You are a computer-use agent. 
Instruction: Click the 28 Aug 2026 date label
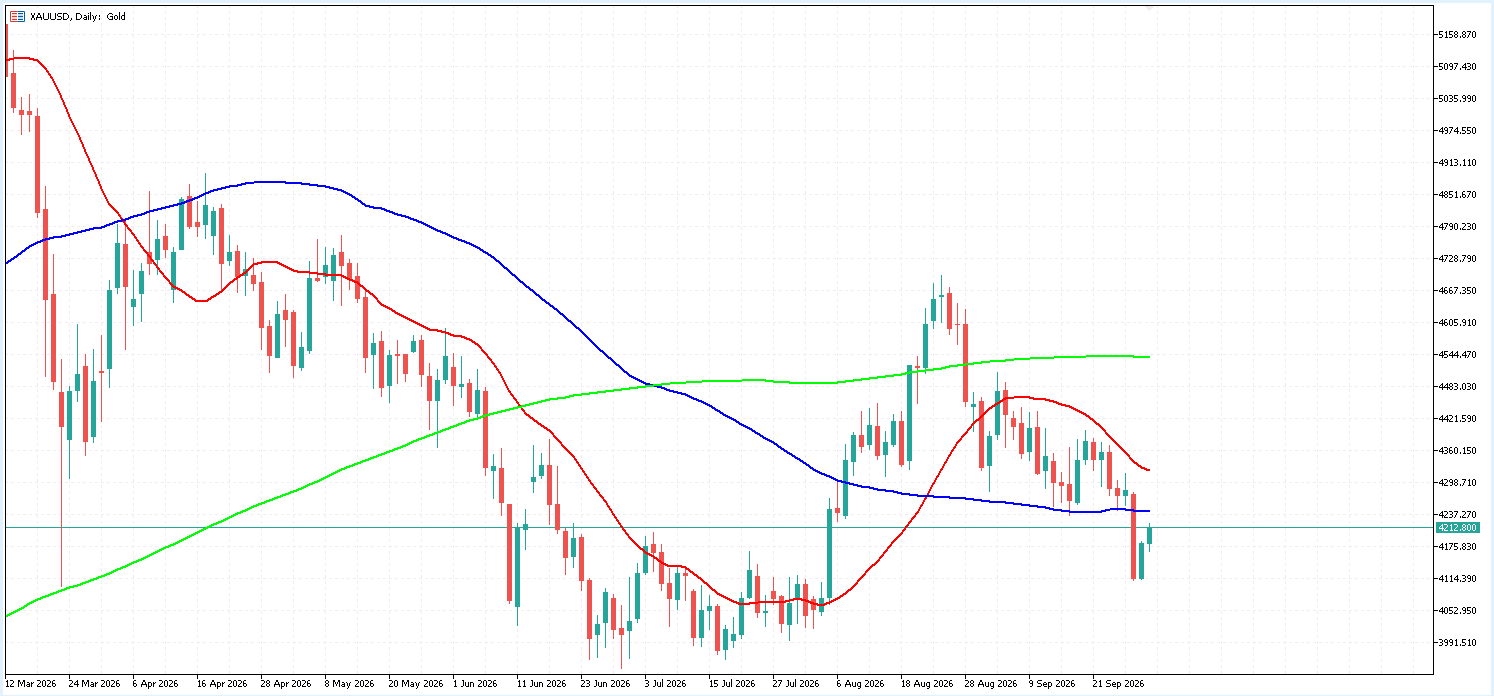coord(991,685)
